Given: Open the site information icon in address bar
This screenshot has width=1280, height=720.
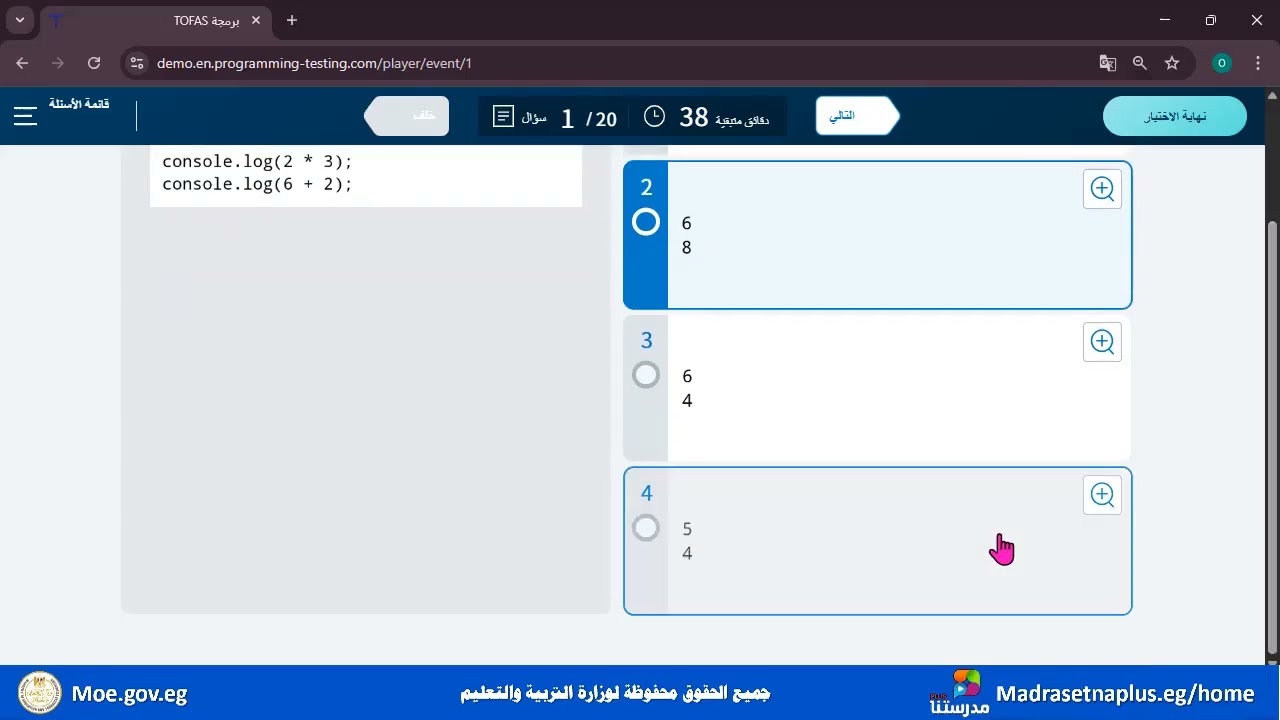Looking at the screenshot, I should [137, 63].
